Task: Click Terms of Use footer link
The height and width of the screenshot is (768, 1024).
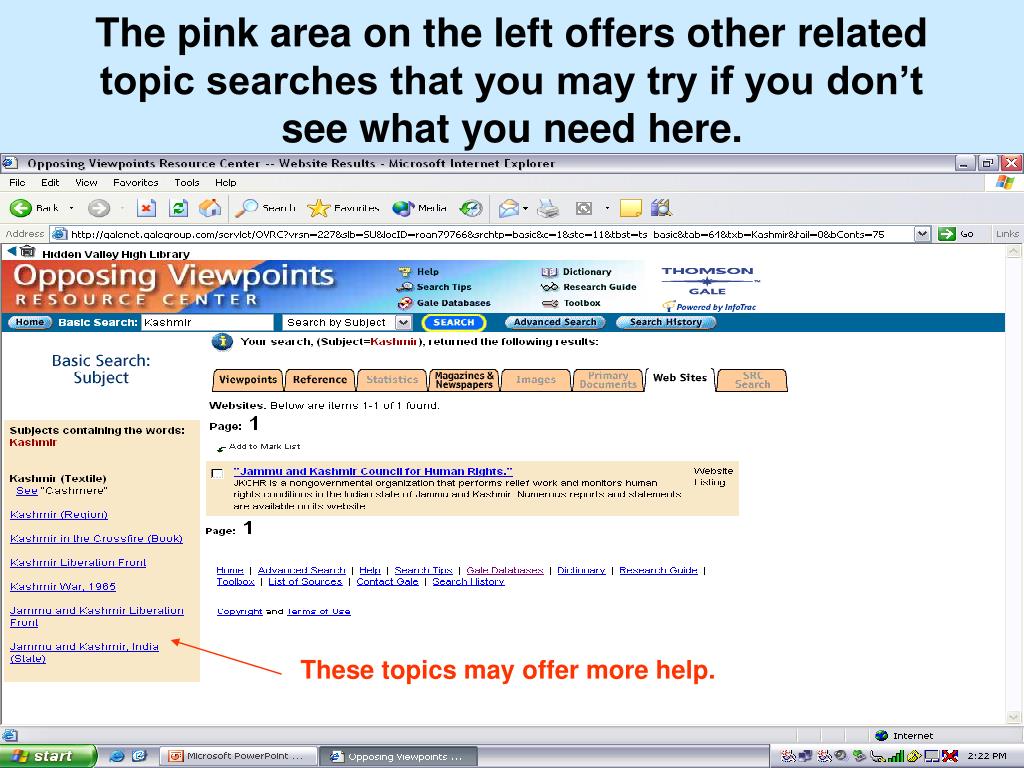Action: [318, 611]
